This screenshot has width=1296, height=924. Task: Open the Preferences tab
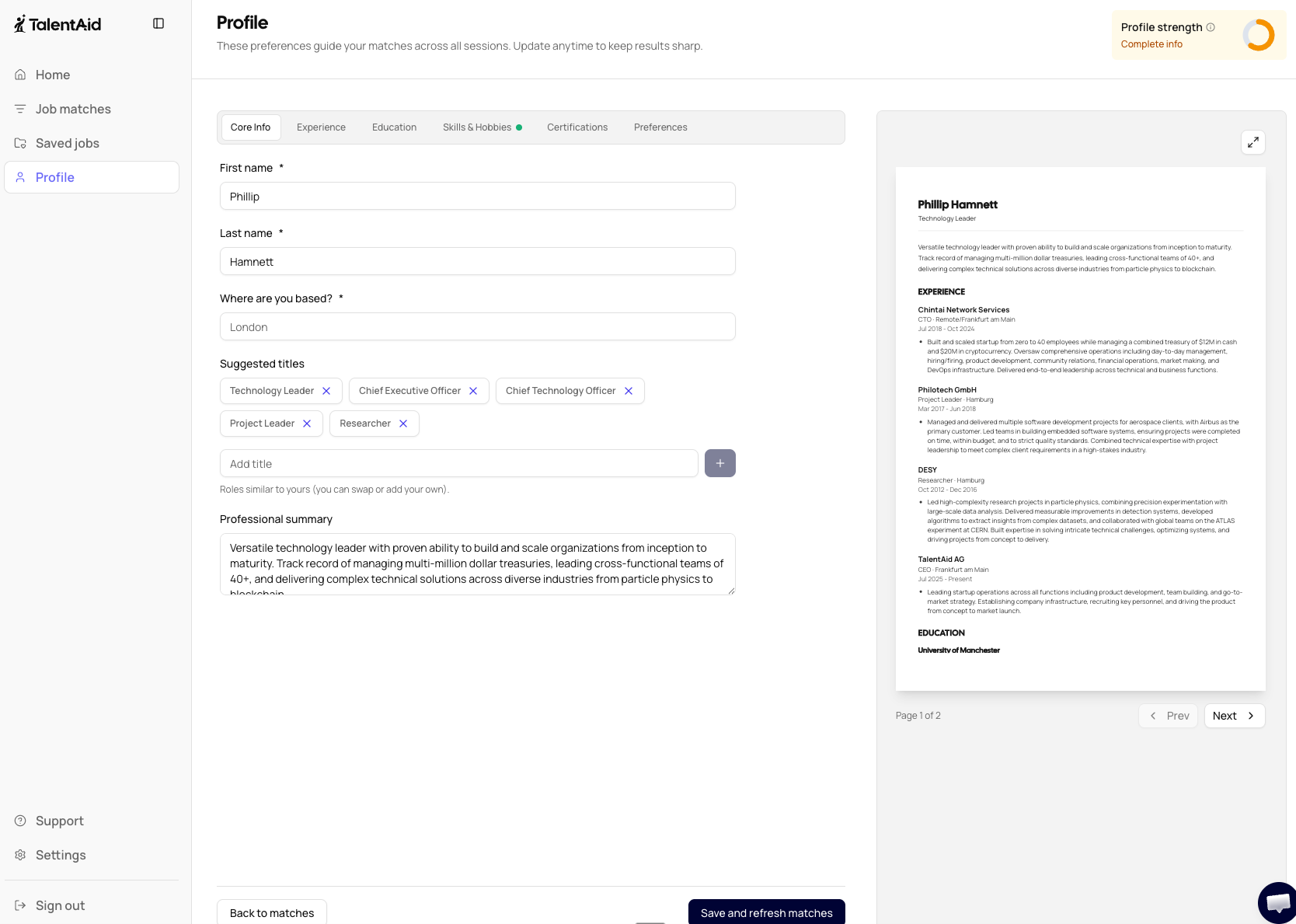click(660, 127)
